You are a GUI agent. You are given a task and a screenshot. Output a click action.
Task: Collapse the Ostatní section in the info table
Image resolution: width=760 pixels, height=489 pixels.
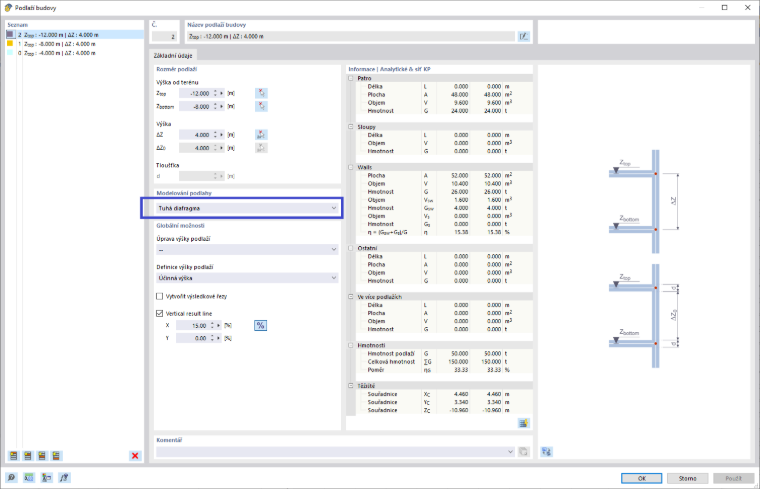(x=351, y=248)
